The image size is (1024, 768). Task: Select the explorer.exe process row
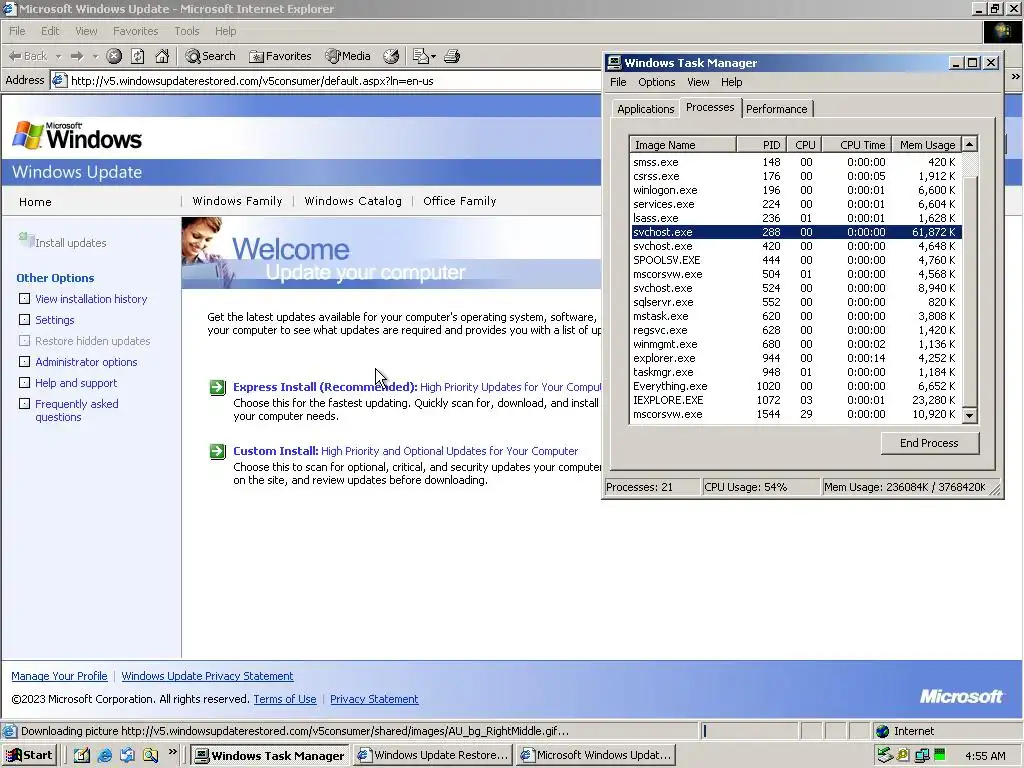[x=795, y=358]
